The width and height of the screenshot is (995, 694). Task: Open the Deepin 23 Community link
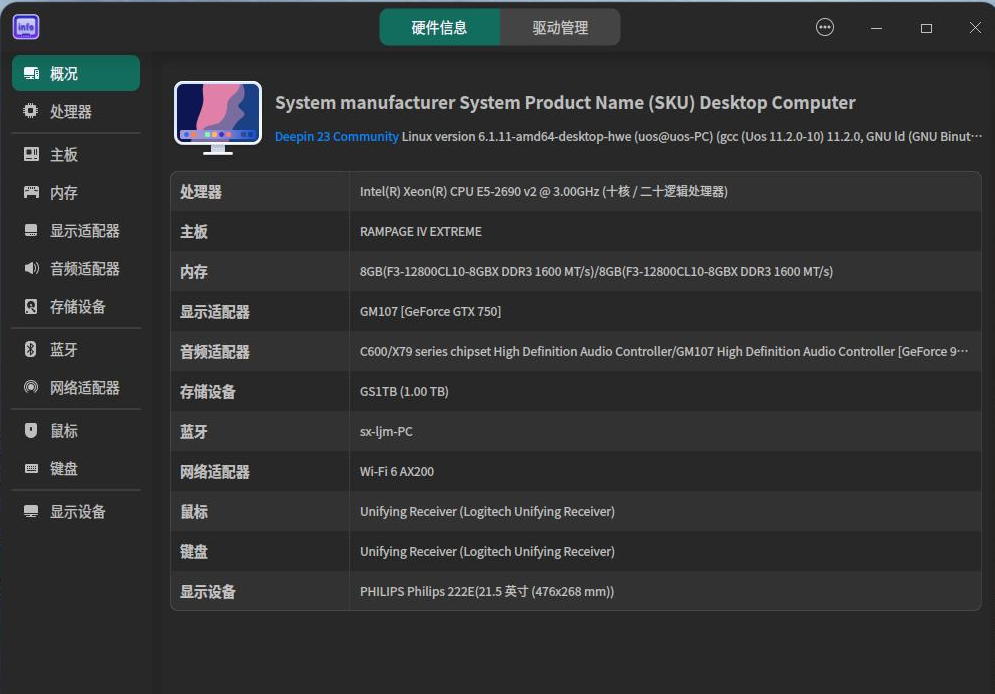[338, 138]
